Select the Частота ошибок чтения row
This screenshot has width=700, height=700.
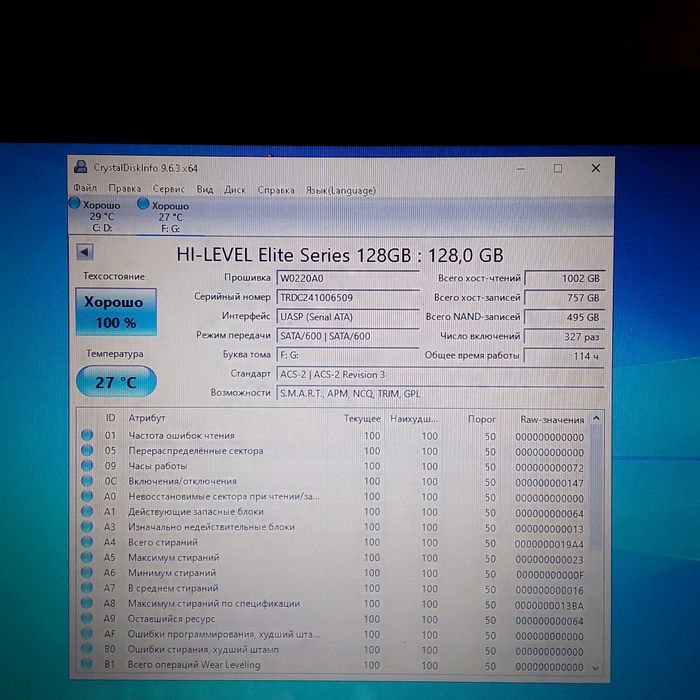pos(333,436)
